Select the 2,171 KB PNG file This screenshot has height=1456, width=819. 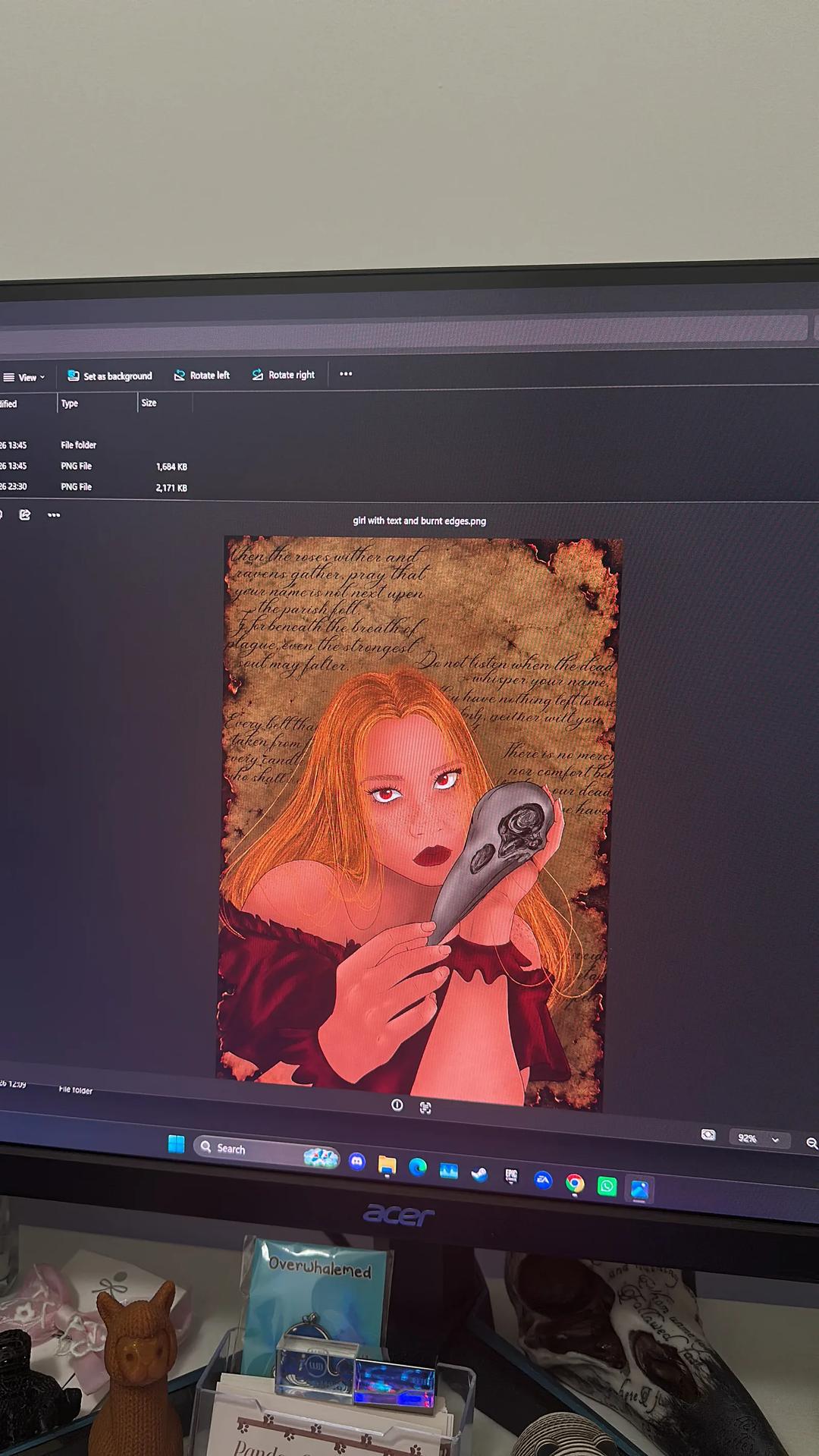click(x=95, y=487)
